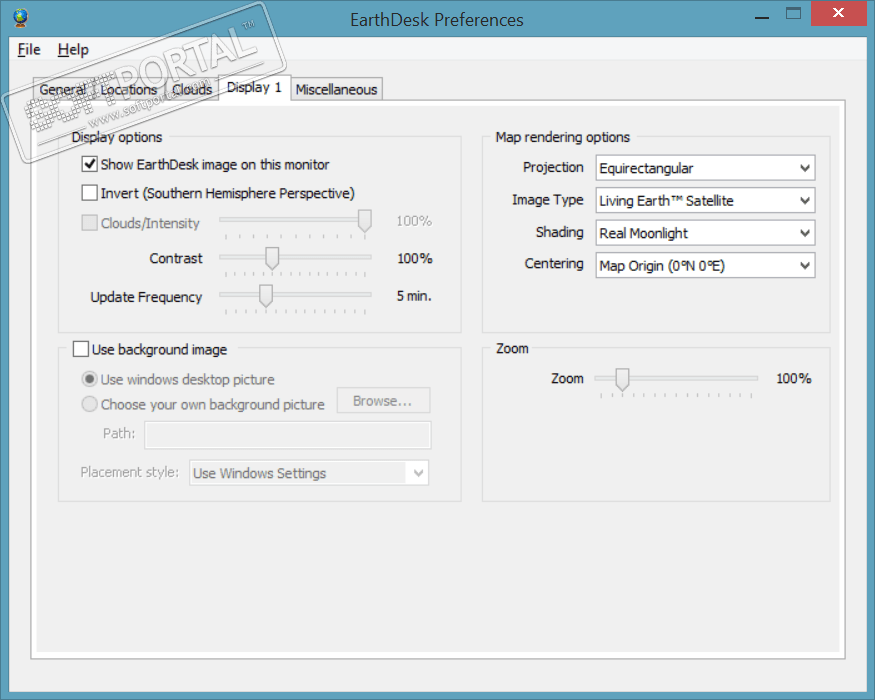The image size is (875, 700).
Task: Open the File menu
Action: [x=29, y=49]
